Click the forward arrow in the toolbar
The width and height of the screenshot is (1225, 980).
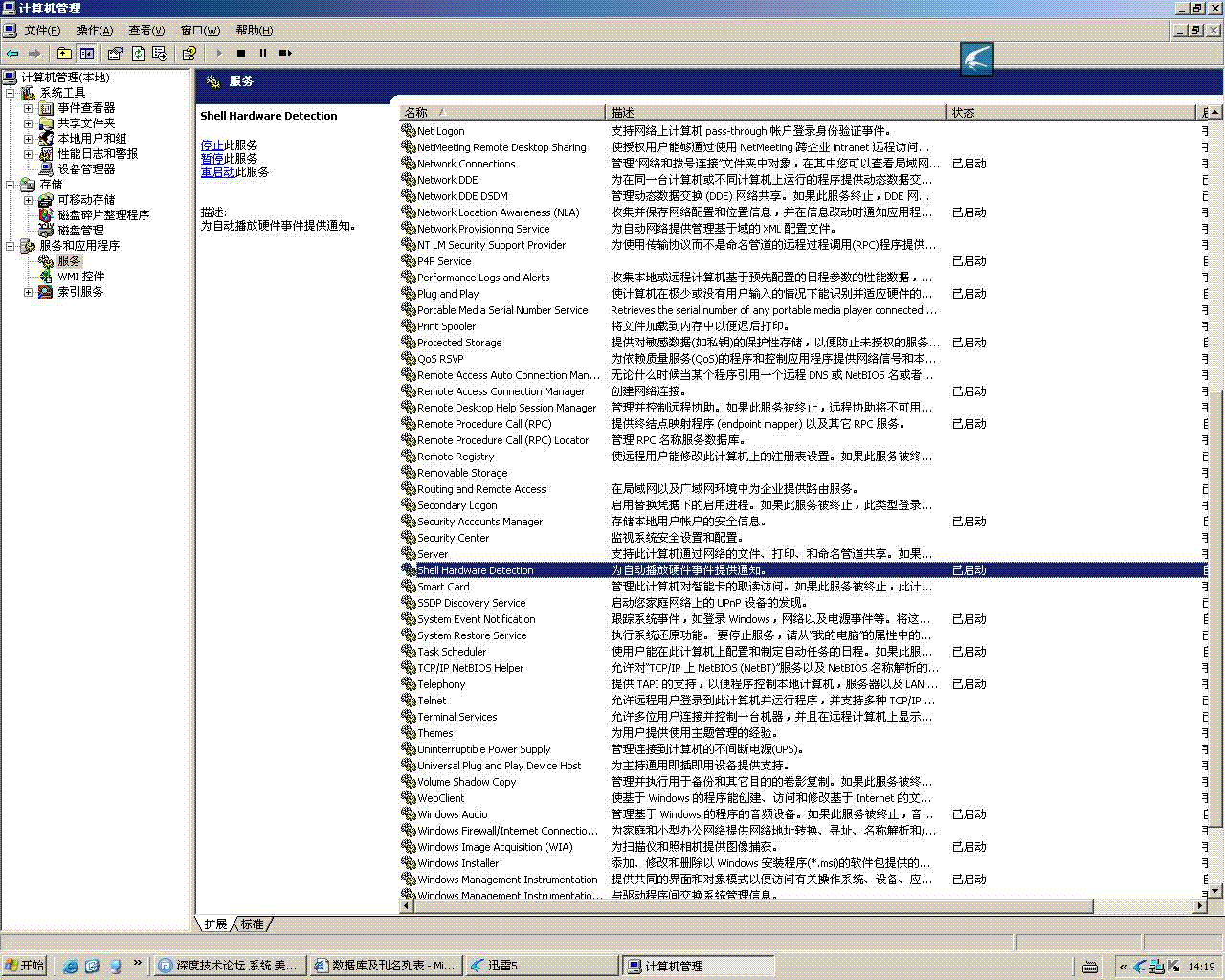tap(34, 54)
